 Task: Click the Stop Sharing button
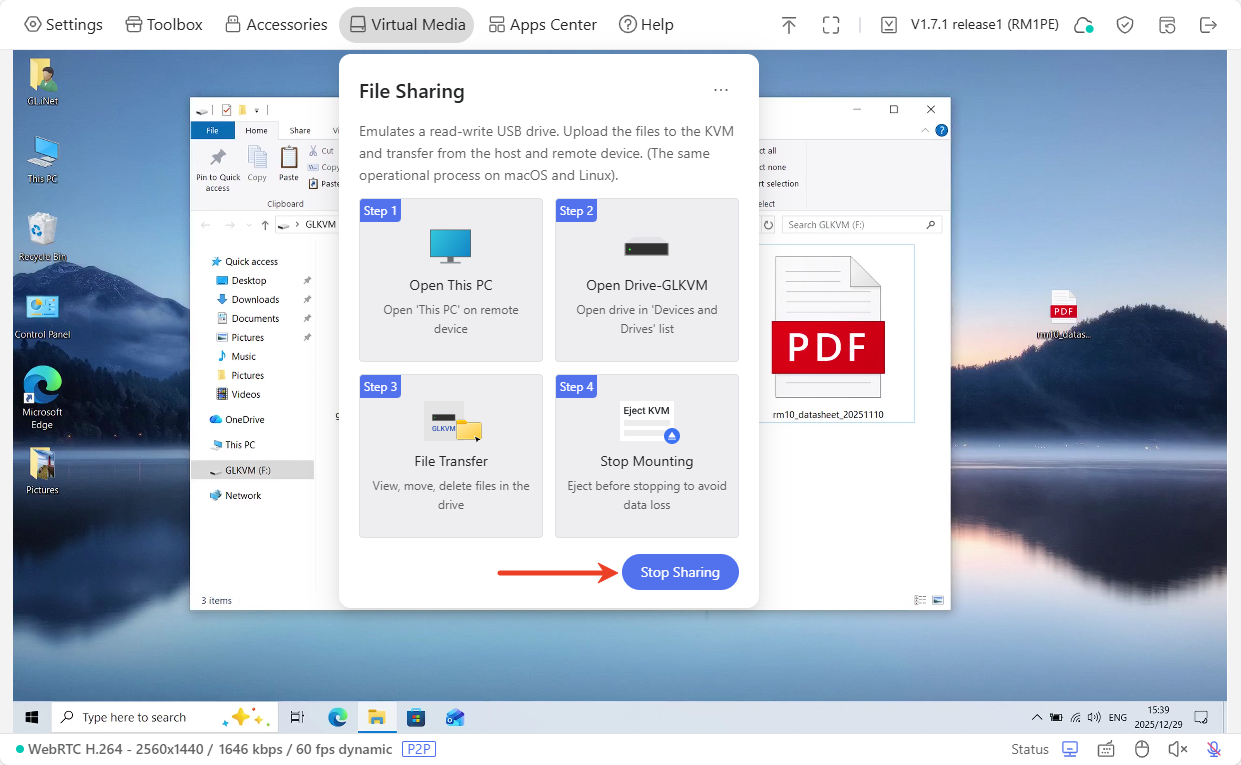tap(680, 572)
